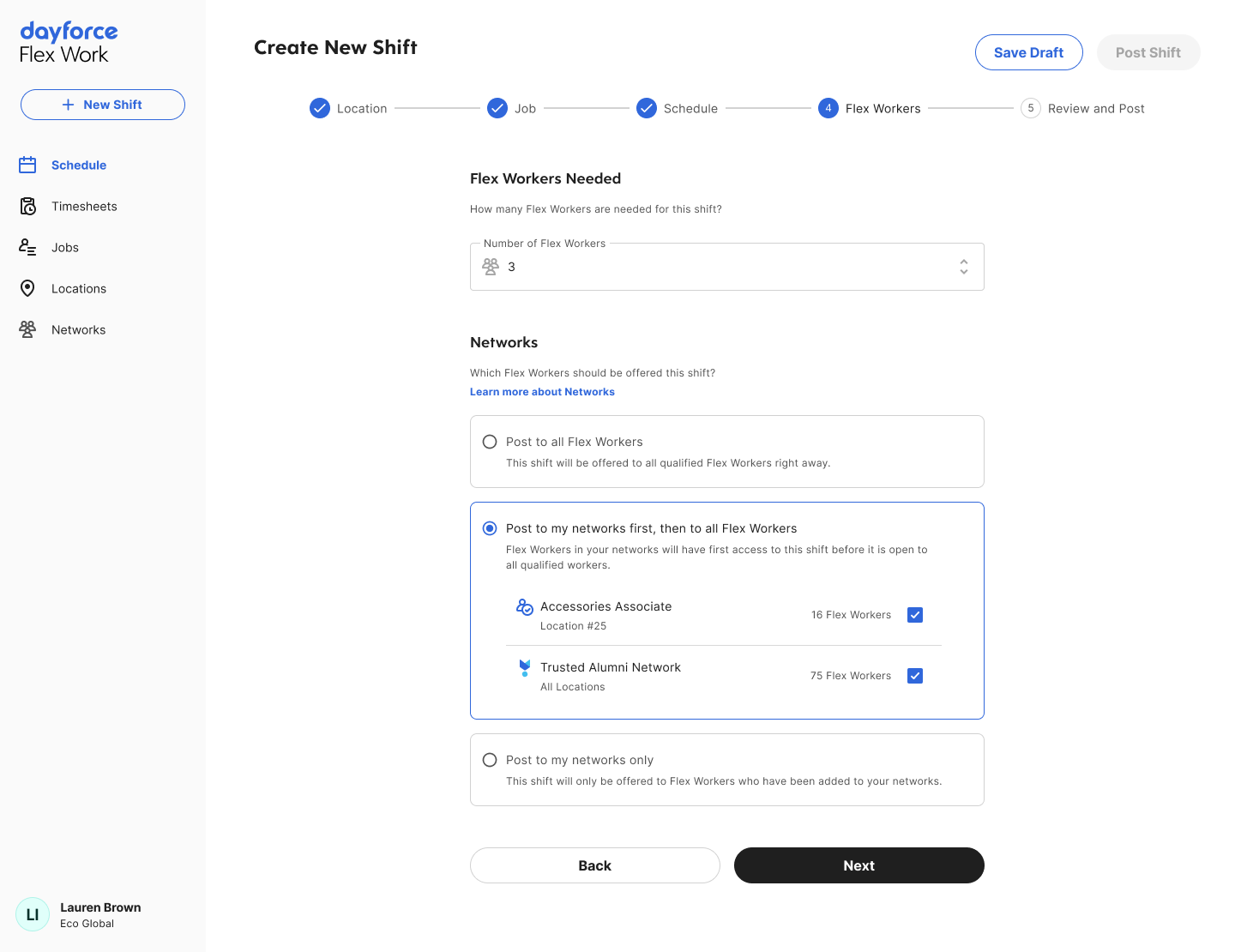The height and width of the screenshot is (952, 1235).
Task: Click the Back button
Action: 595,865
